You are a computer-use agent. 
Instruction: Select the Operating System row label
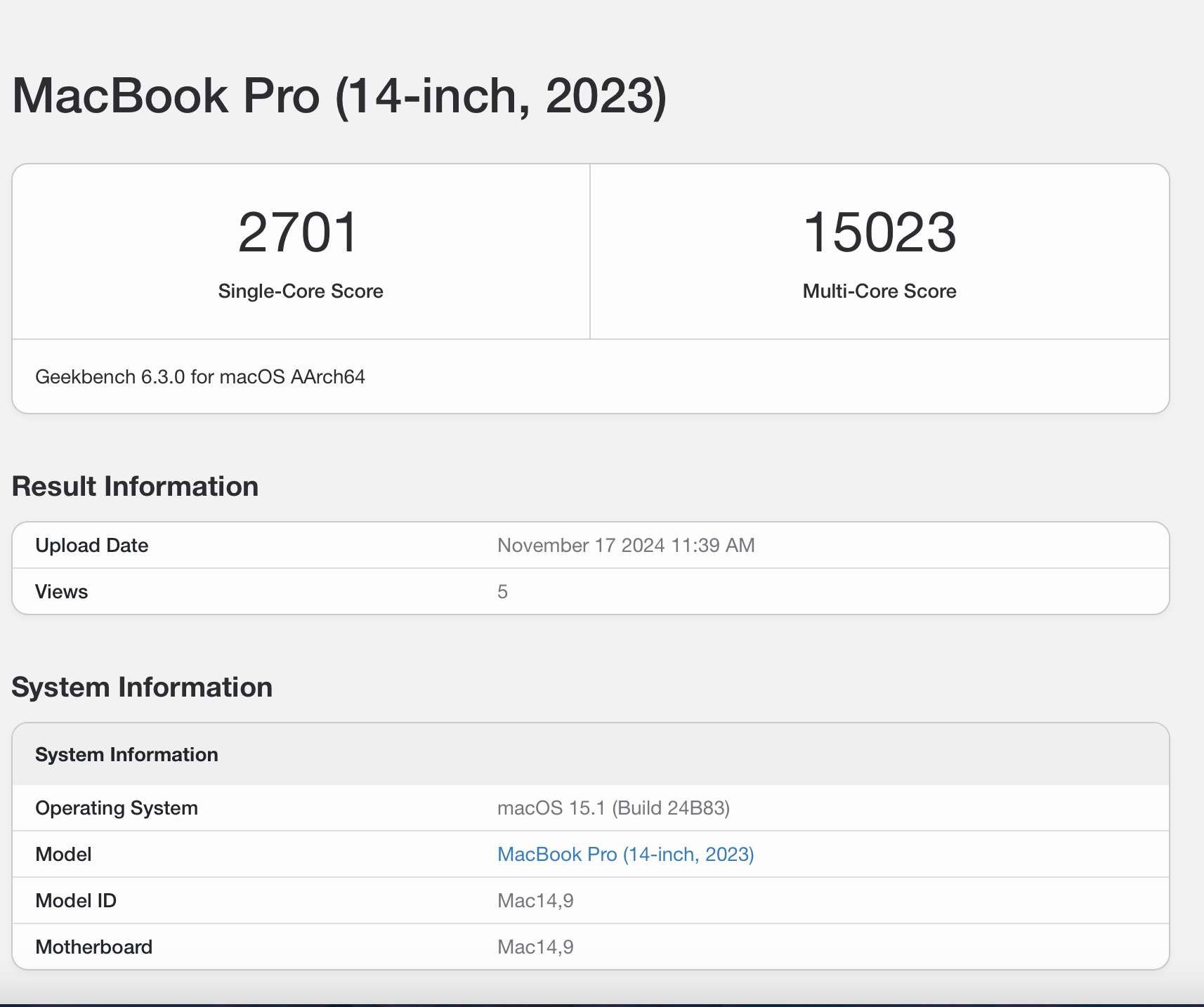pos(117,808)
